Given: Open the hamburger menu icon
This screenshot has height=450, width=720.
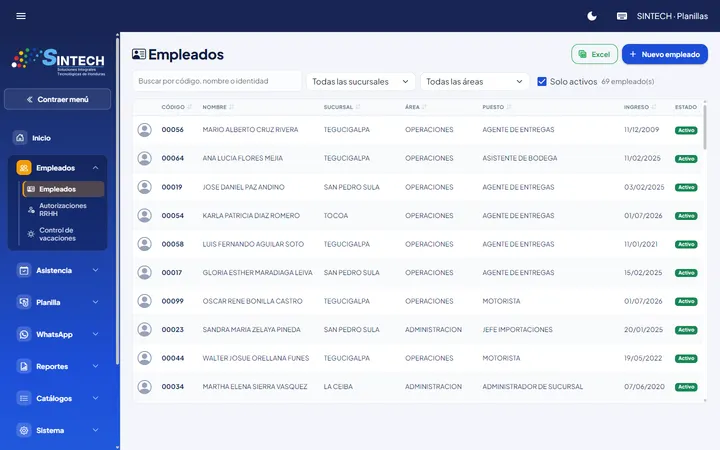Looking at the screenshot, I should click(21, 16).
